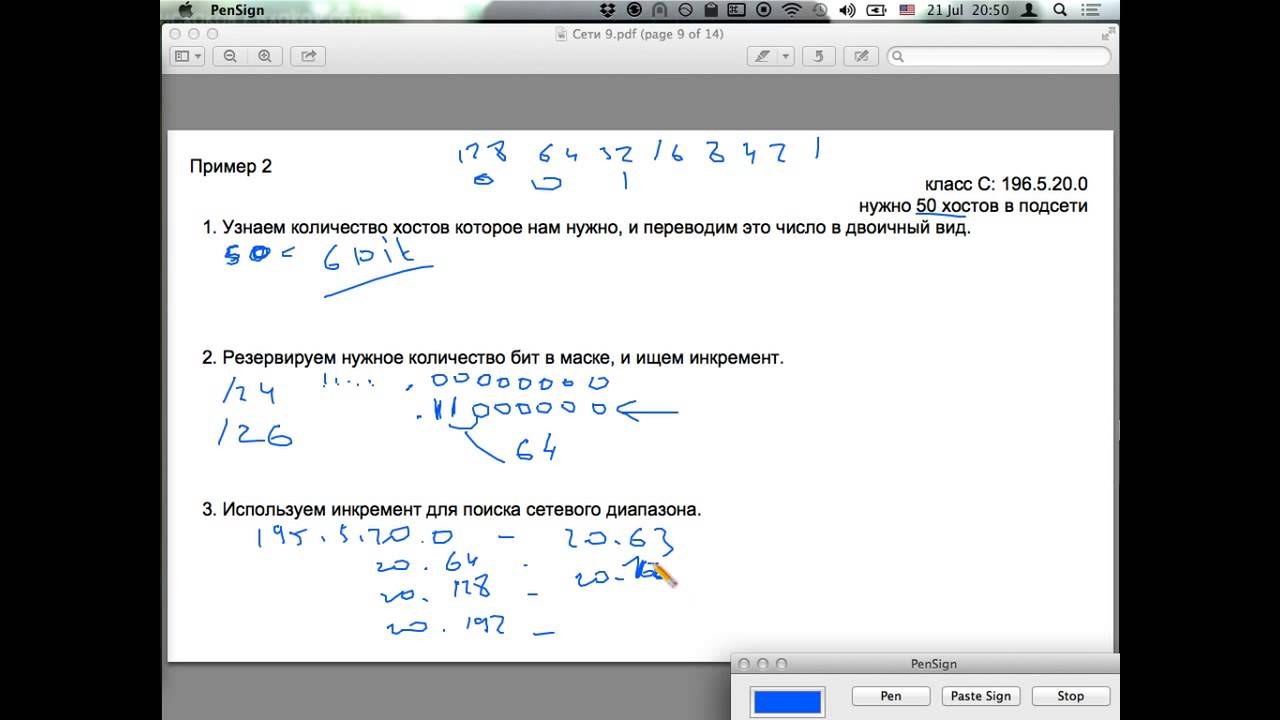Click the Wi-Fi status icon

point(792,10)
